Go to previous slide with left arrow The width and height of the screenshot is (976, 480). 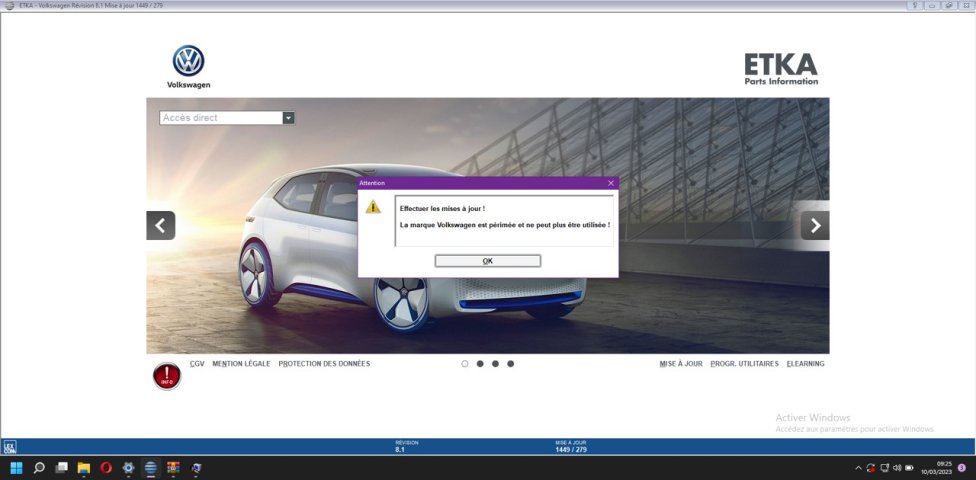coord(161,225)
